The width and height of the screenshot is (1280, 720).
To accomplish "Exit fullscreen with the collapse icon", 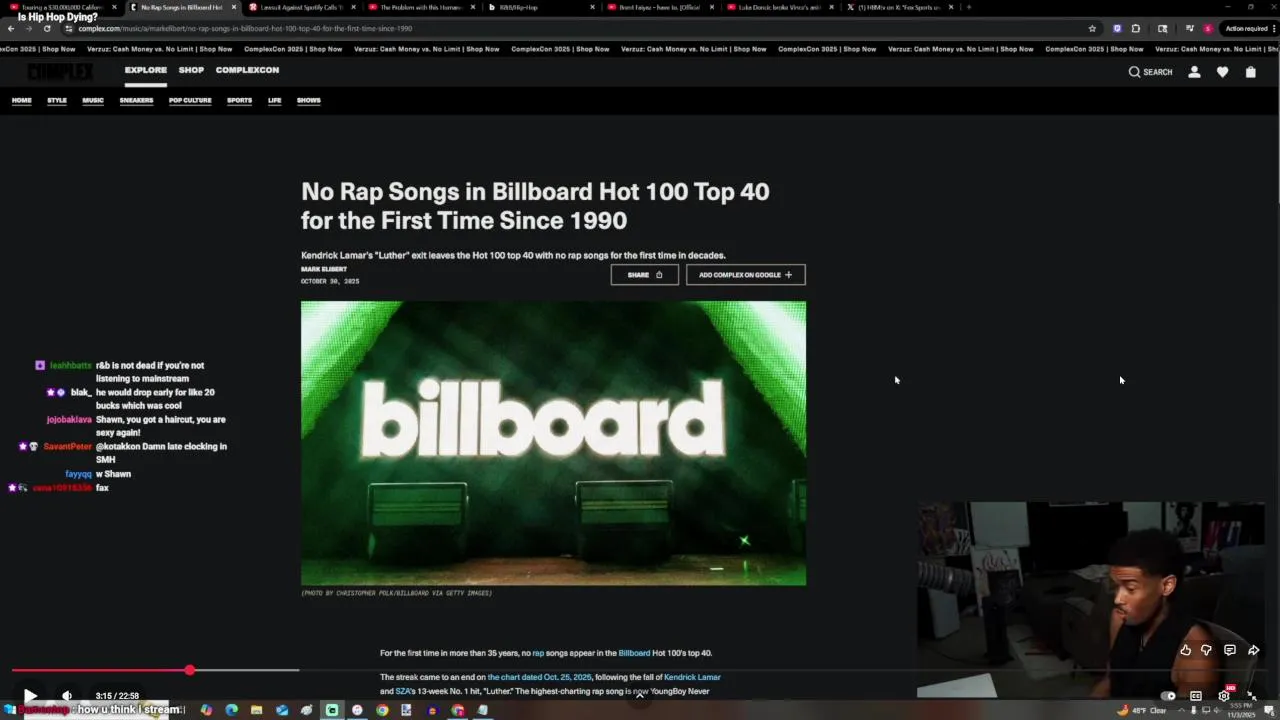I will coord(1251,696).
